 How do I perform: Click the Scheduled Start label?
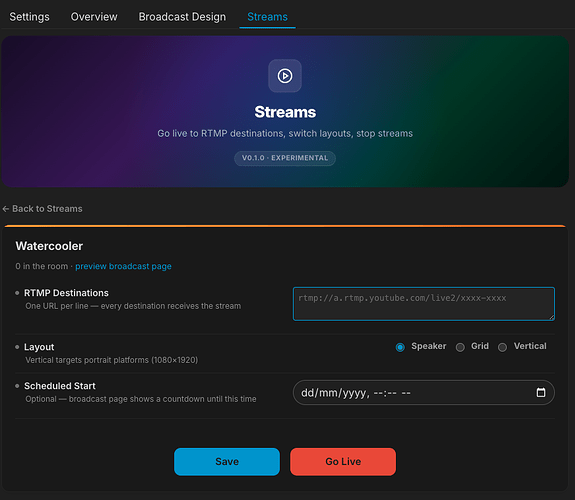(60, 386)
